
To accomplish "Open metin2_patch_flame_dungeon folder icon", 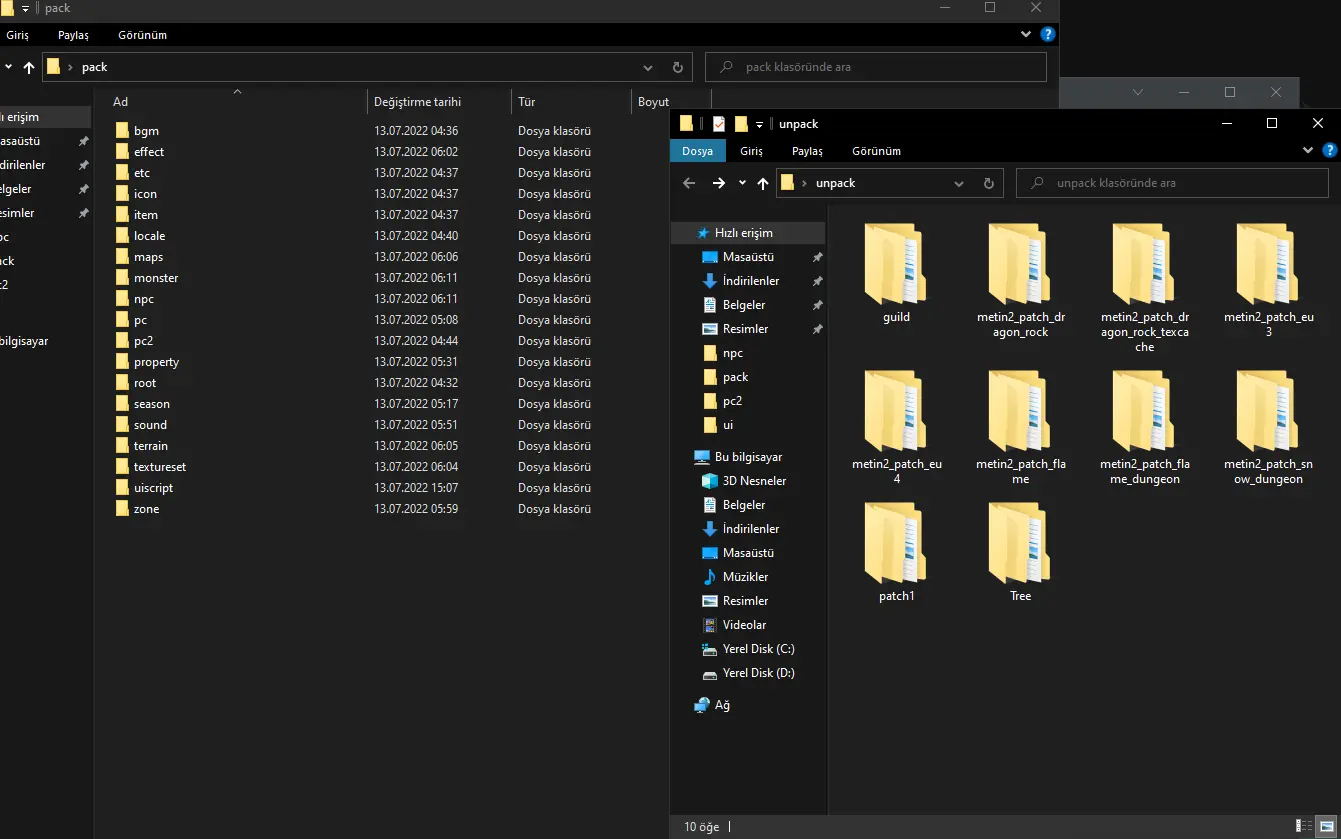I will click(x=1144, y=412).
